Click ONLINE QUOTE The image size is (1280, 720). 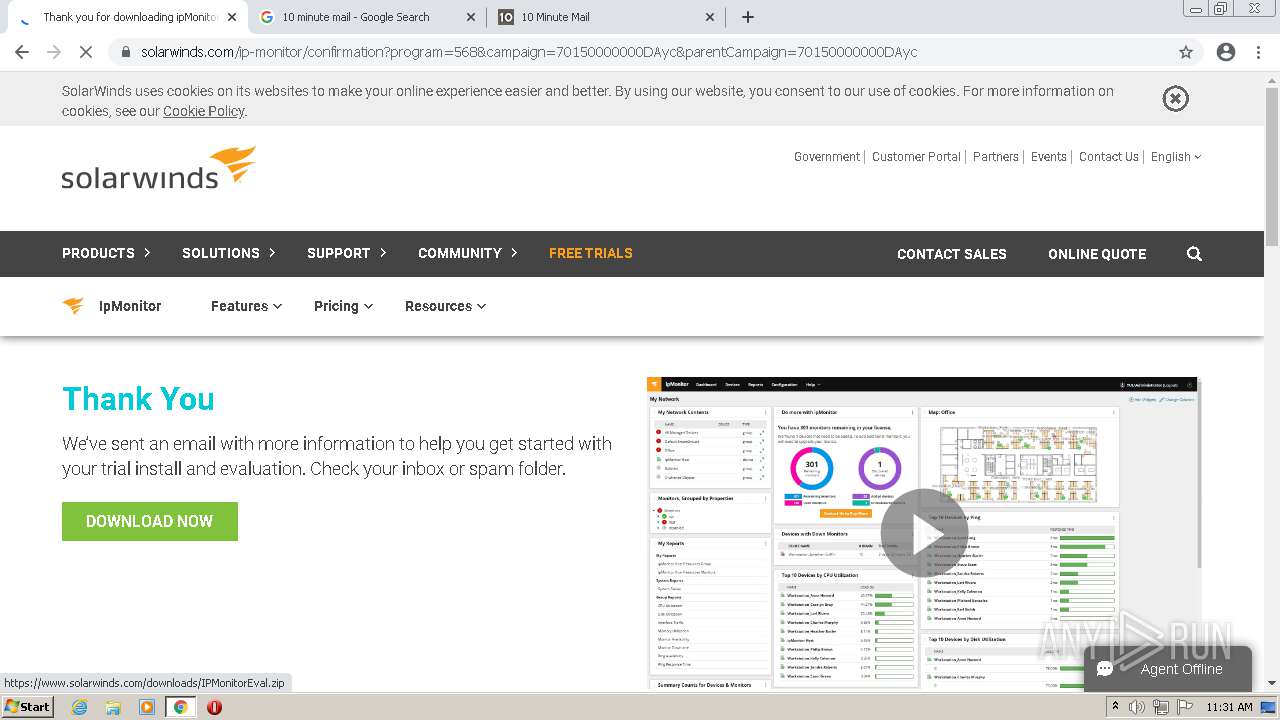[1097, 254]
